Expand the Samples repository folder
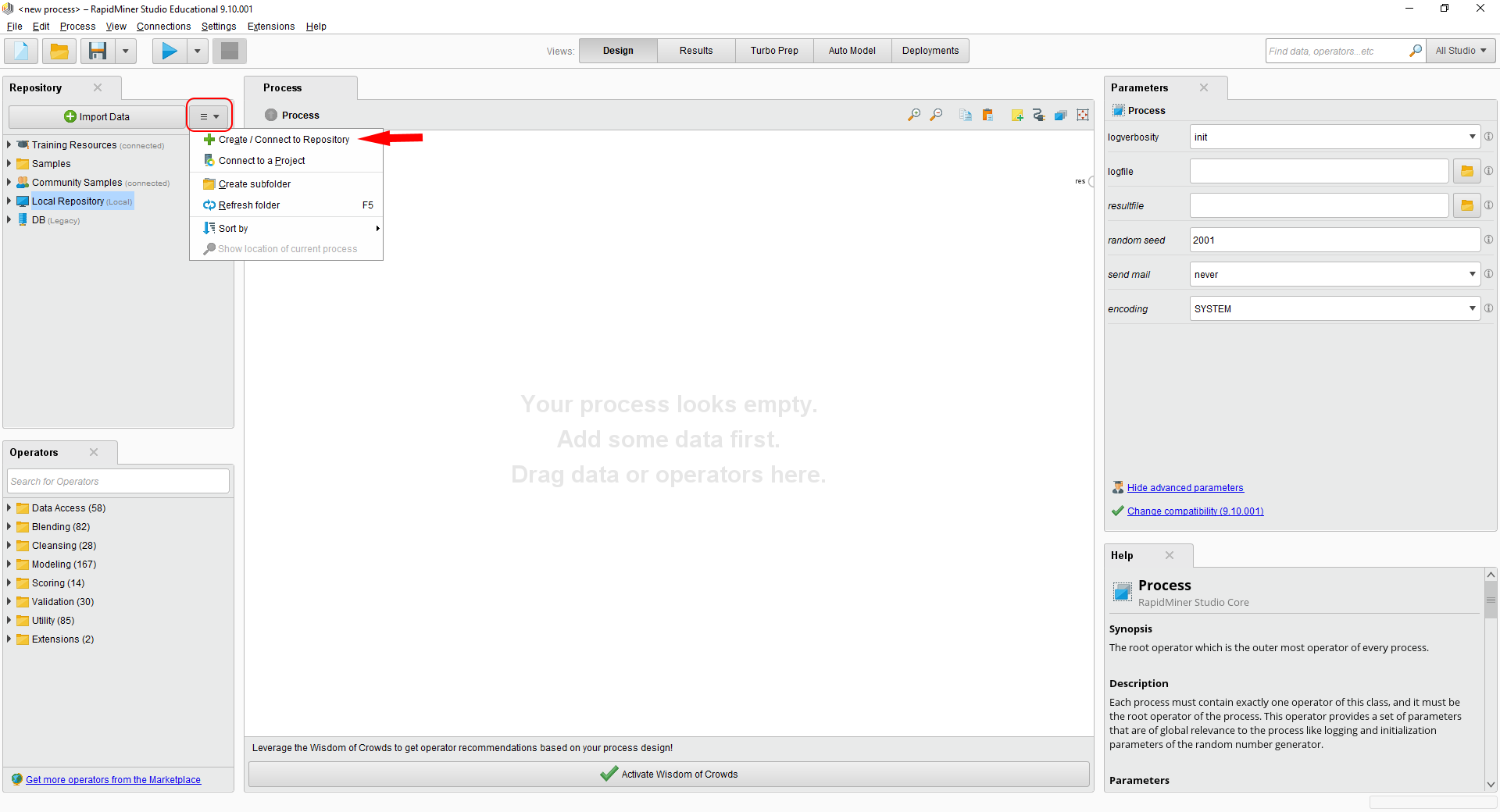 pyautogui.click(x=9, y=163)
